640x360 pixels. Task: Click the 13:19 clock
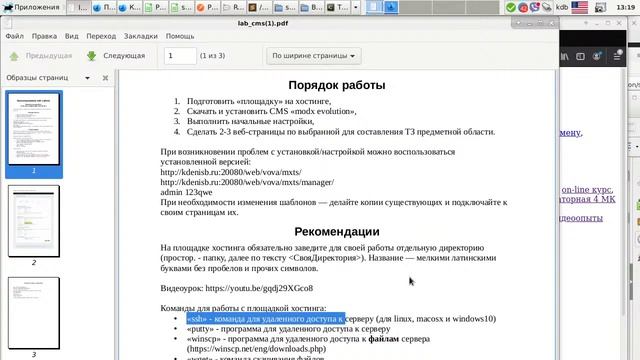point(625,7)
